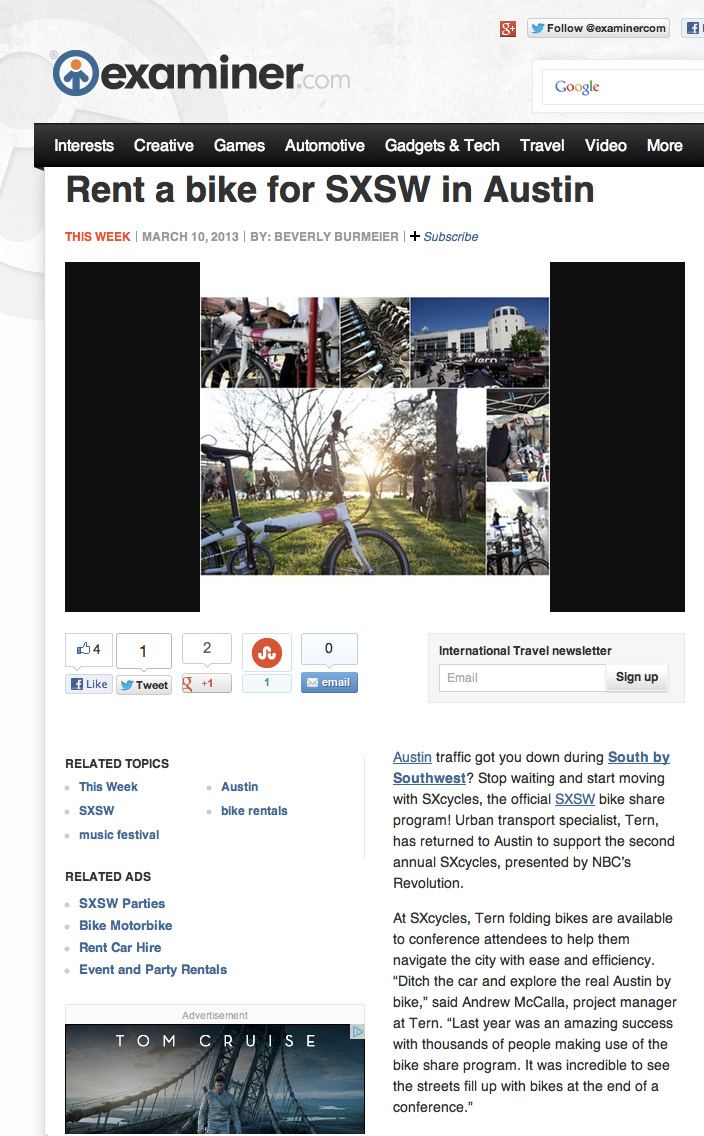Open the This Week related topic
704x1136 pixels.
pos(108,787)
